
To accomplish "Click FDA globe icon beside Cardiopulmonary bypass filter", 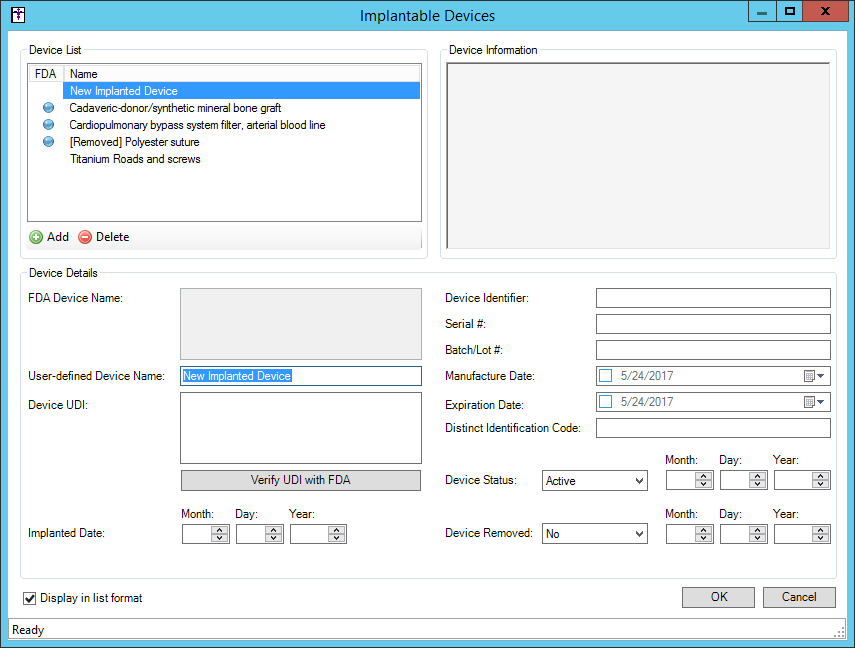I will click(x=47, y=125).
